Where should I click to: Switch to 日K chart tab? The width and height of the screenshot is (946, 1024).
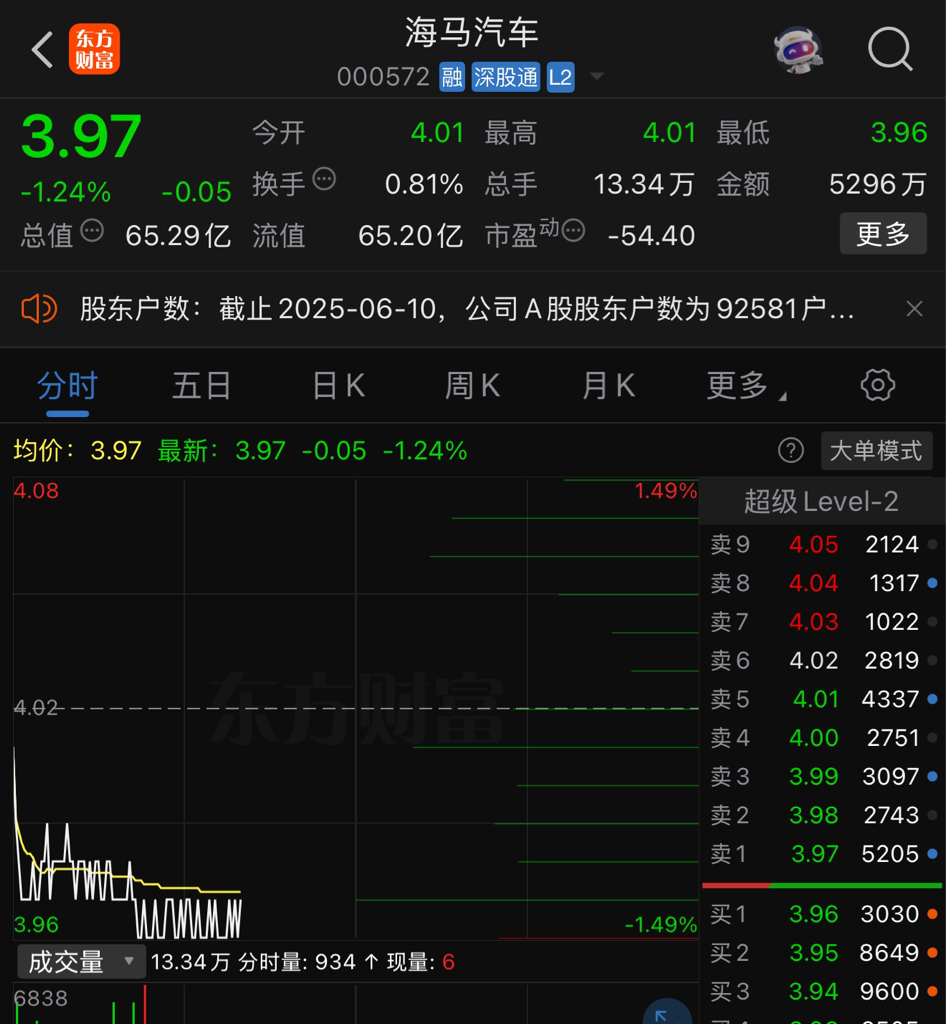point(339,385)
